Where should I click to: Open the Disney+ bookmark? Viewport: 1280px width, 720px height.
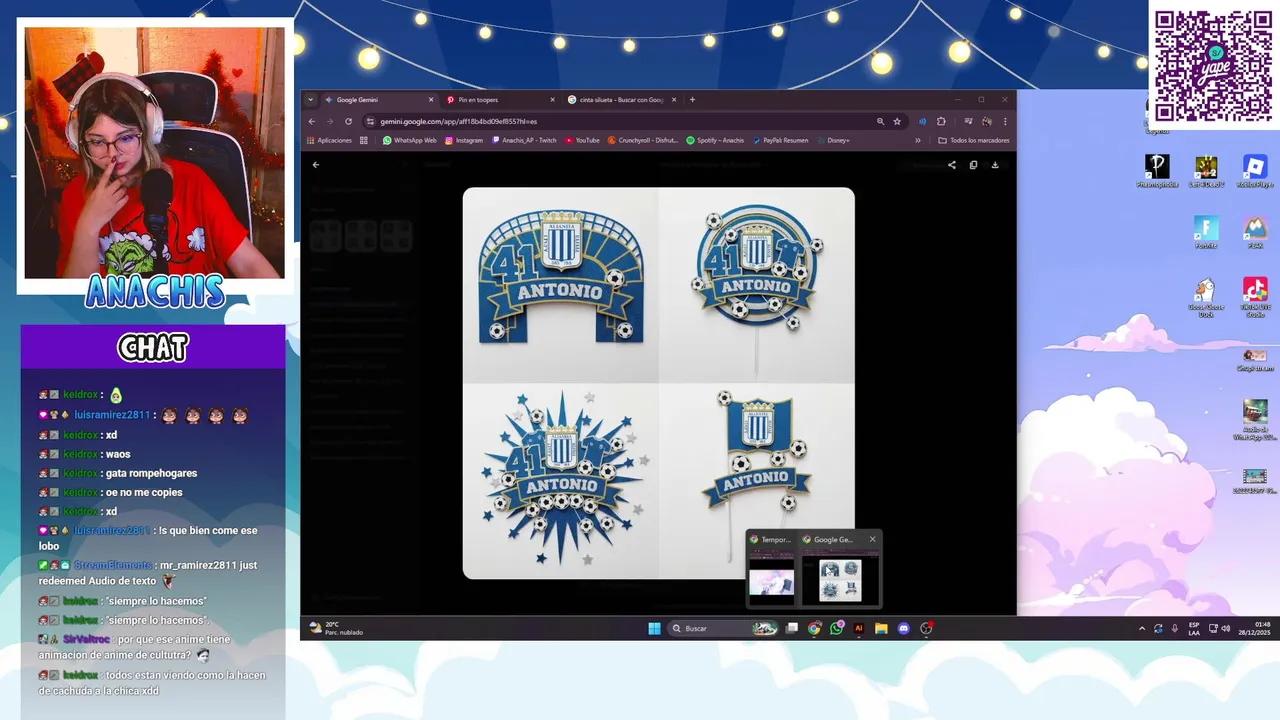(x=833, y=140)
